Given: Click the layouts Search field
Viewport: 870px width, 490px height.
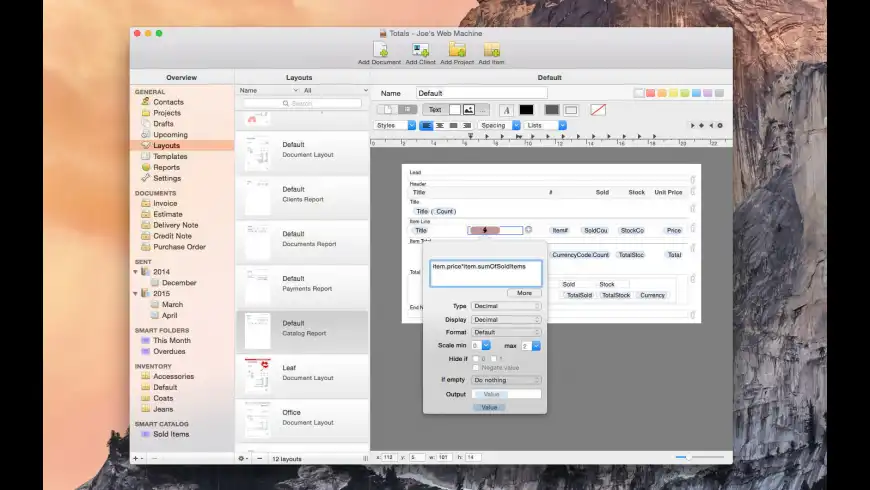Looking at the screenshot, I should point(302,103).
